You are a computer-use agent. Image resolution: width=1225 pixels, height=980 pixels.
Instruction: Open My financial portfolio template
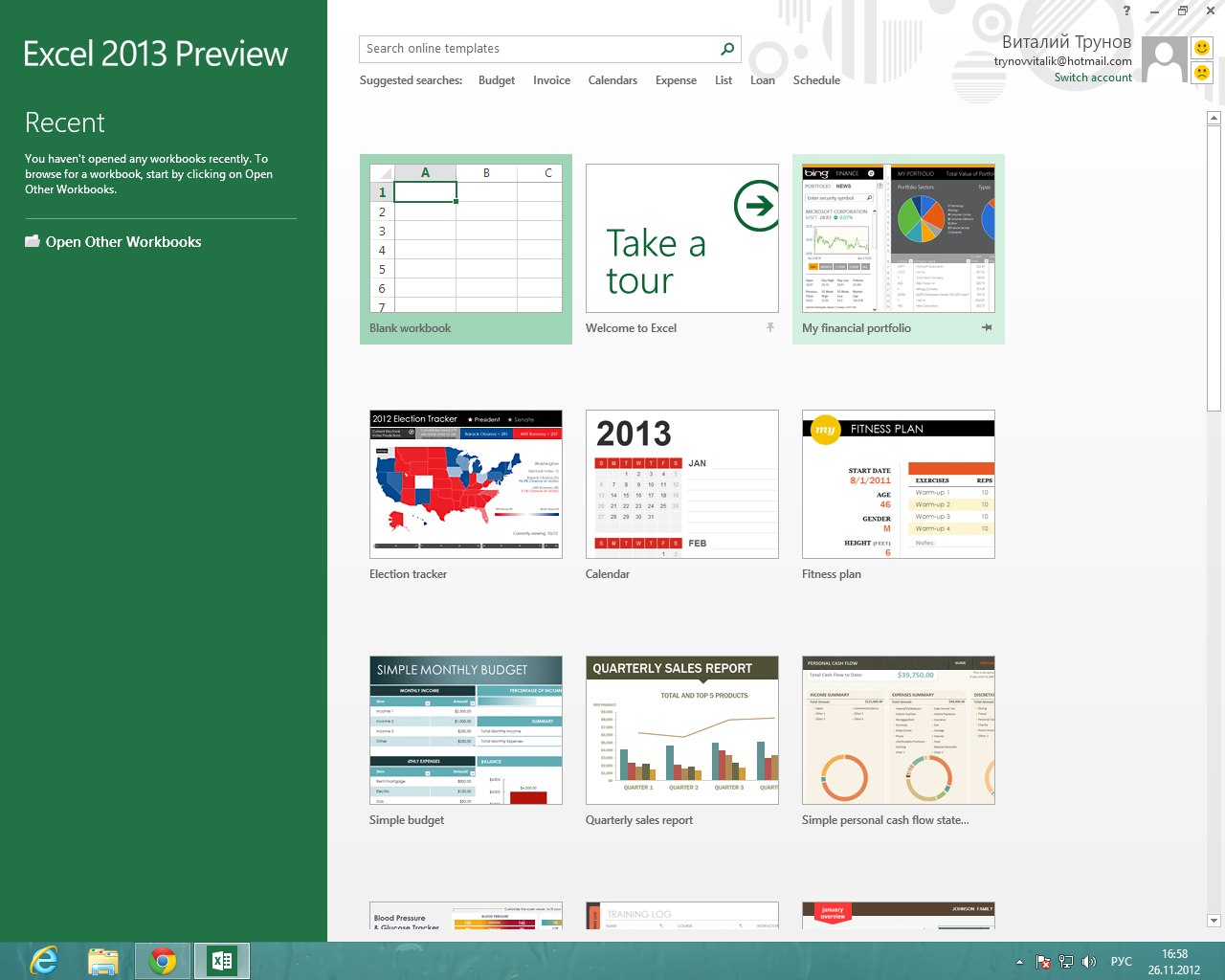tap(899, 249)
